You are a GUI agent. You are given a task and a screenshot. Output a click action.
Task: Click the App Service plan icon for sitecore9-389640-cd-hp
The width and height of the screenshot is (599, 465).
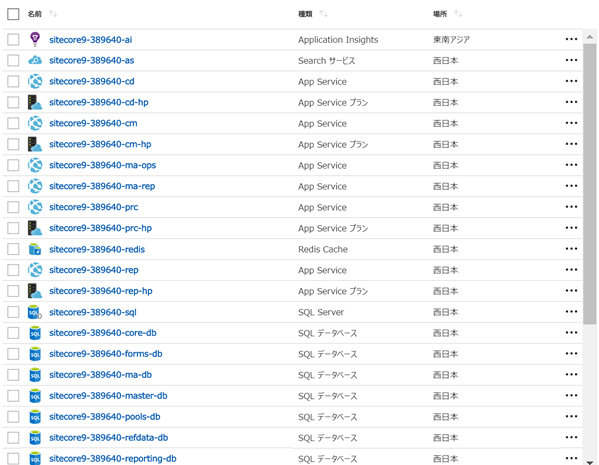point(35,102)
